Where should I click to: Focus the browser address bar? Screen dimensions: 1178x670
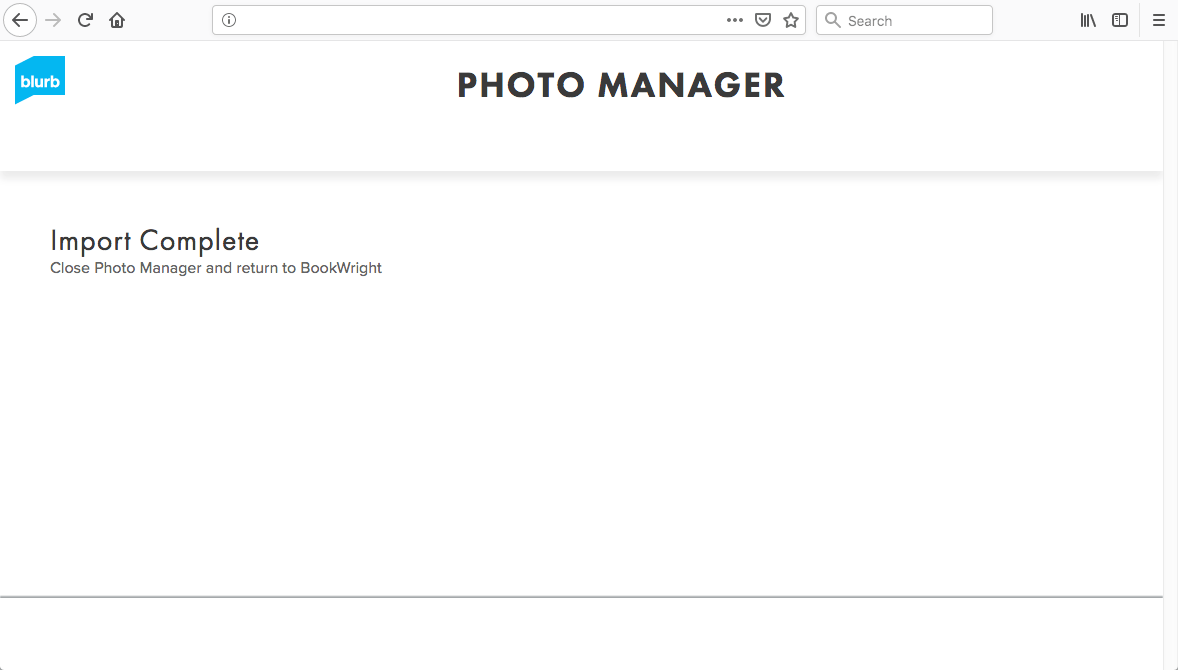[473, 20]
